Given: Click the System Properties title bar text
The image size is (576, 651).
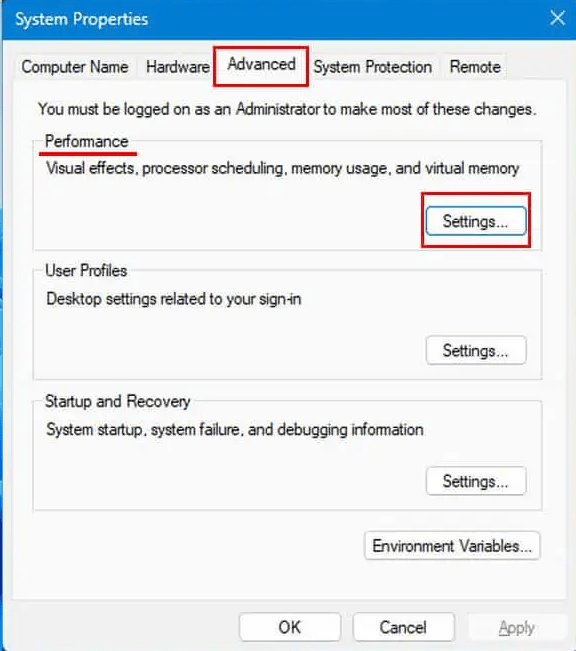Looking at the screenshot, I should (81, 19).
